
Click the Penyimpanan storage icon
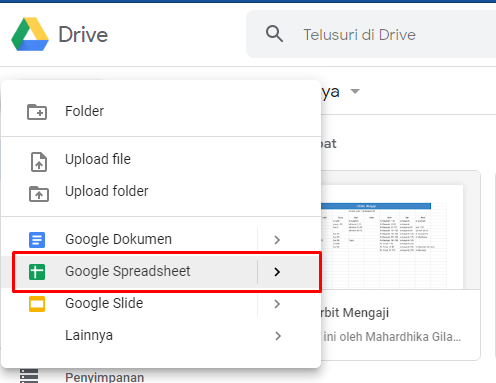coord(29,376)
